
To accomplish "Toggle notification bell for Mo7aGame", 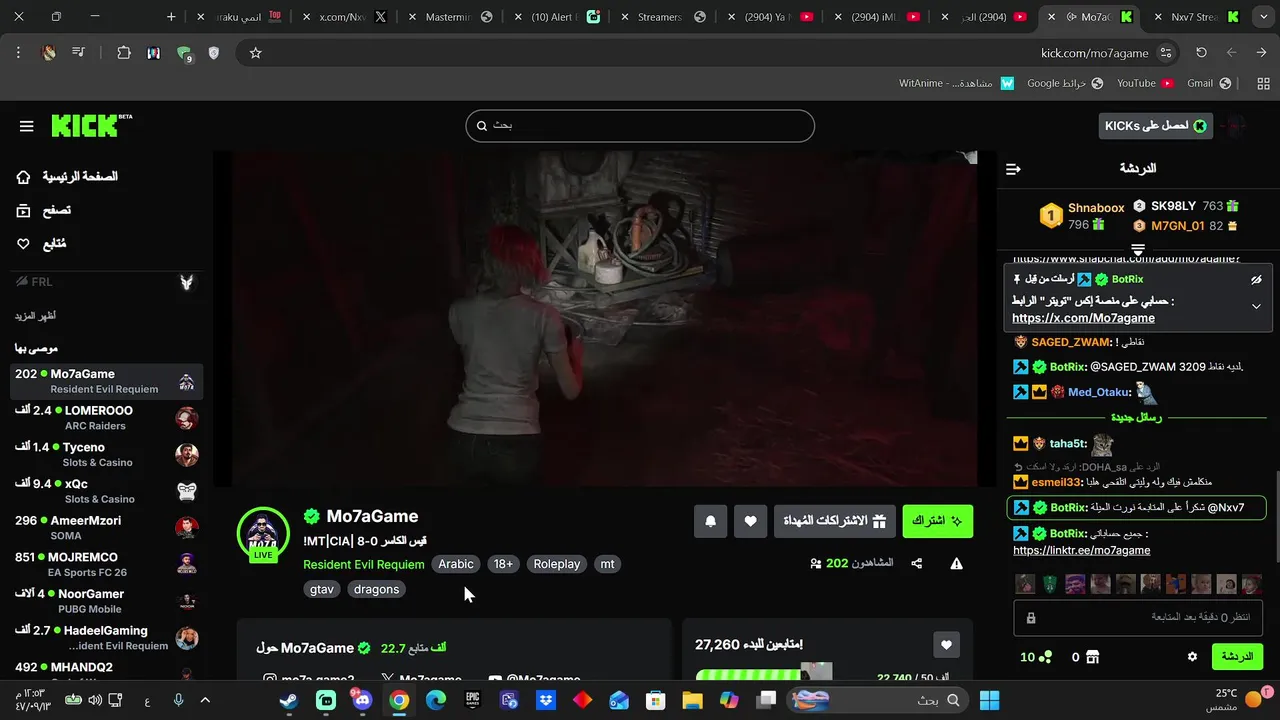I will tap(711, 521).
